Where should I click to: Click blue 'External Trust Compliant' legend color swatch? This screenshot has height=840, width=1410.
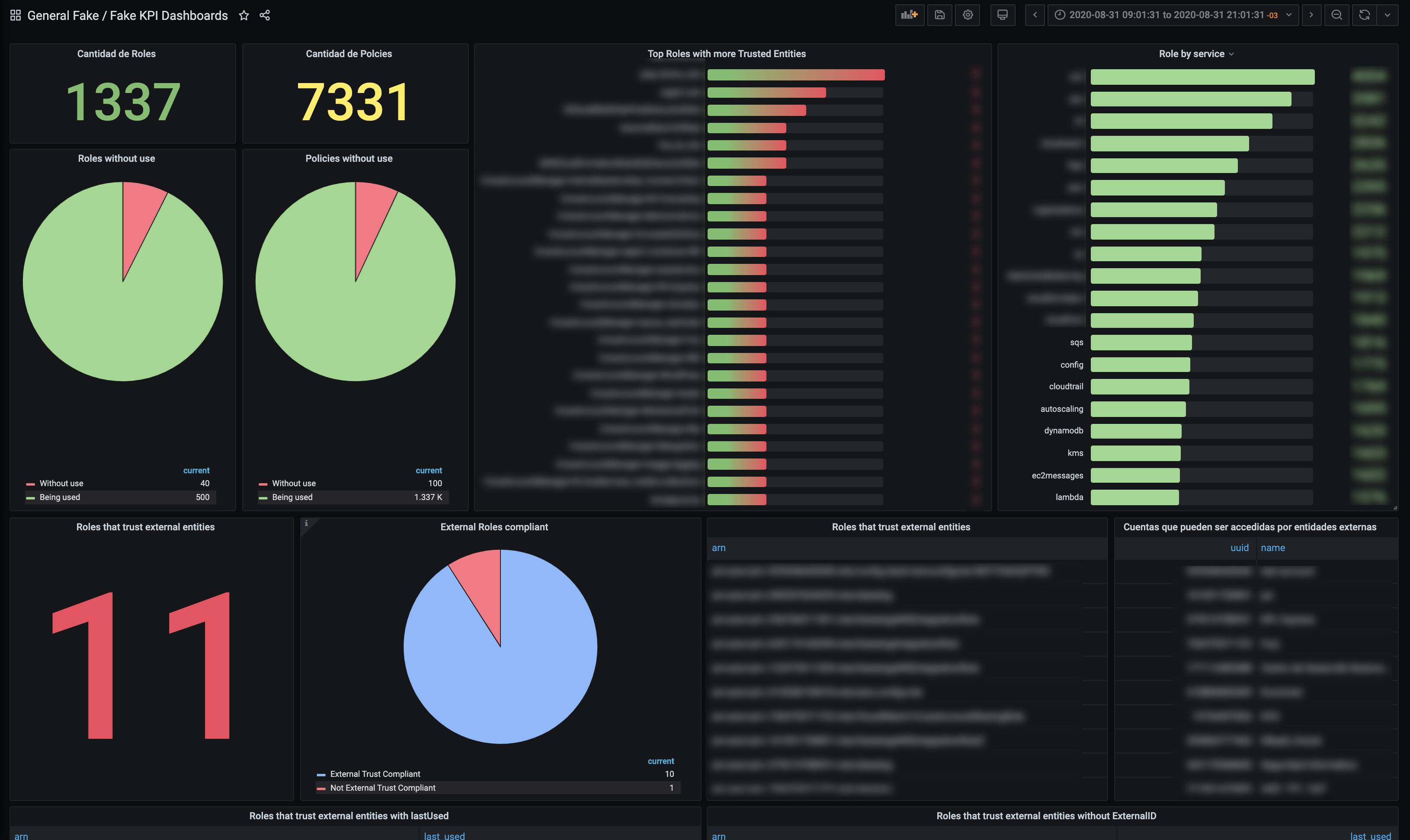coord(321,774)
